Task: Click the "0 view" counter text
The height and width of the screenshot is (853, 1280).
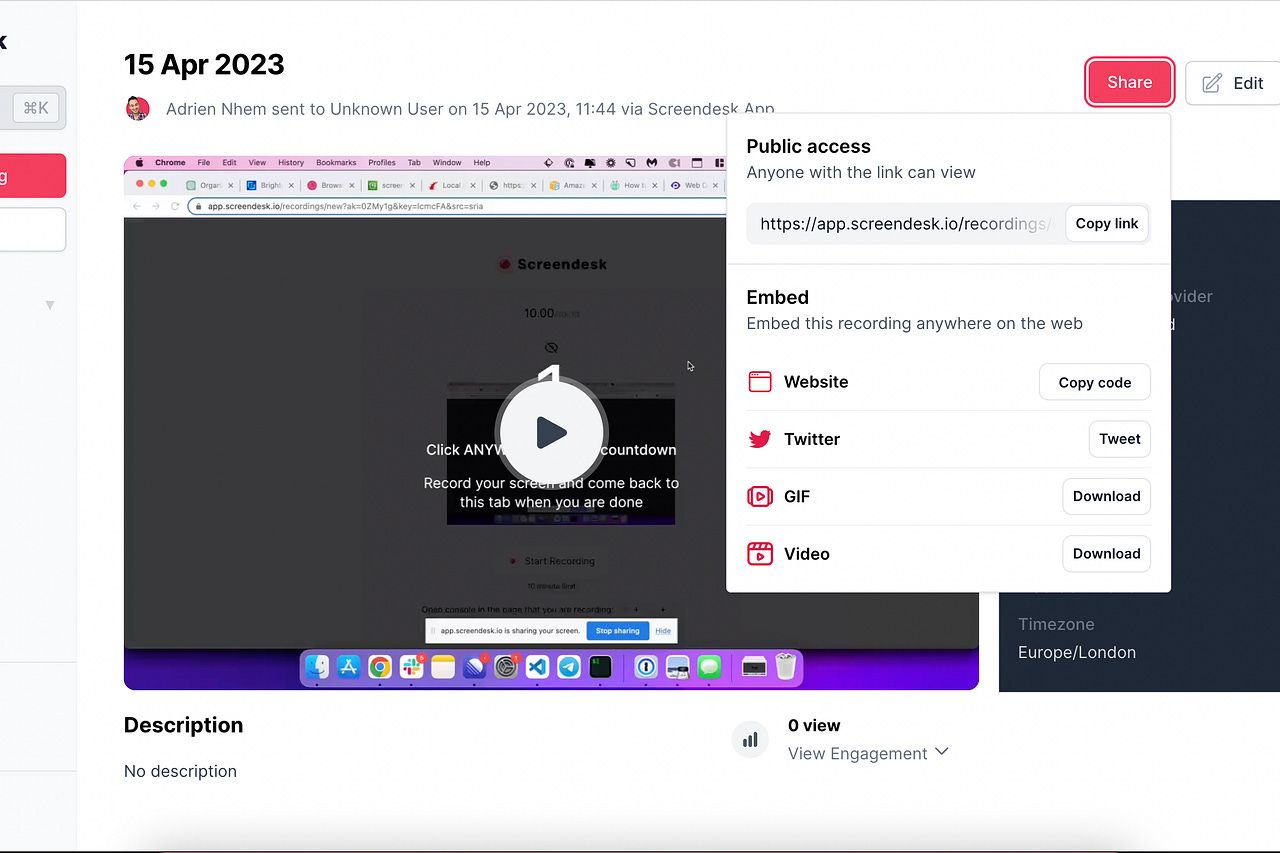Action: [x=814, y=725]
